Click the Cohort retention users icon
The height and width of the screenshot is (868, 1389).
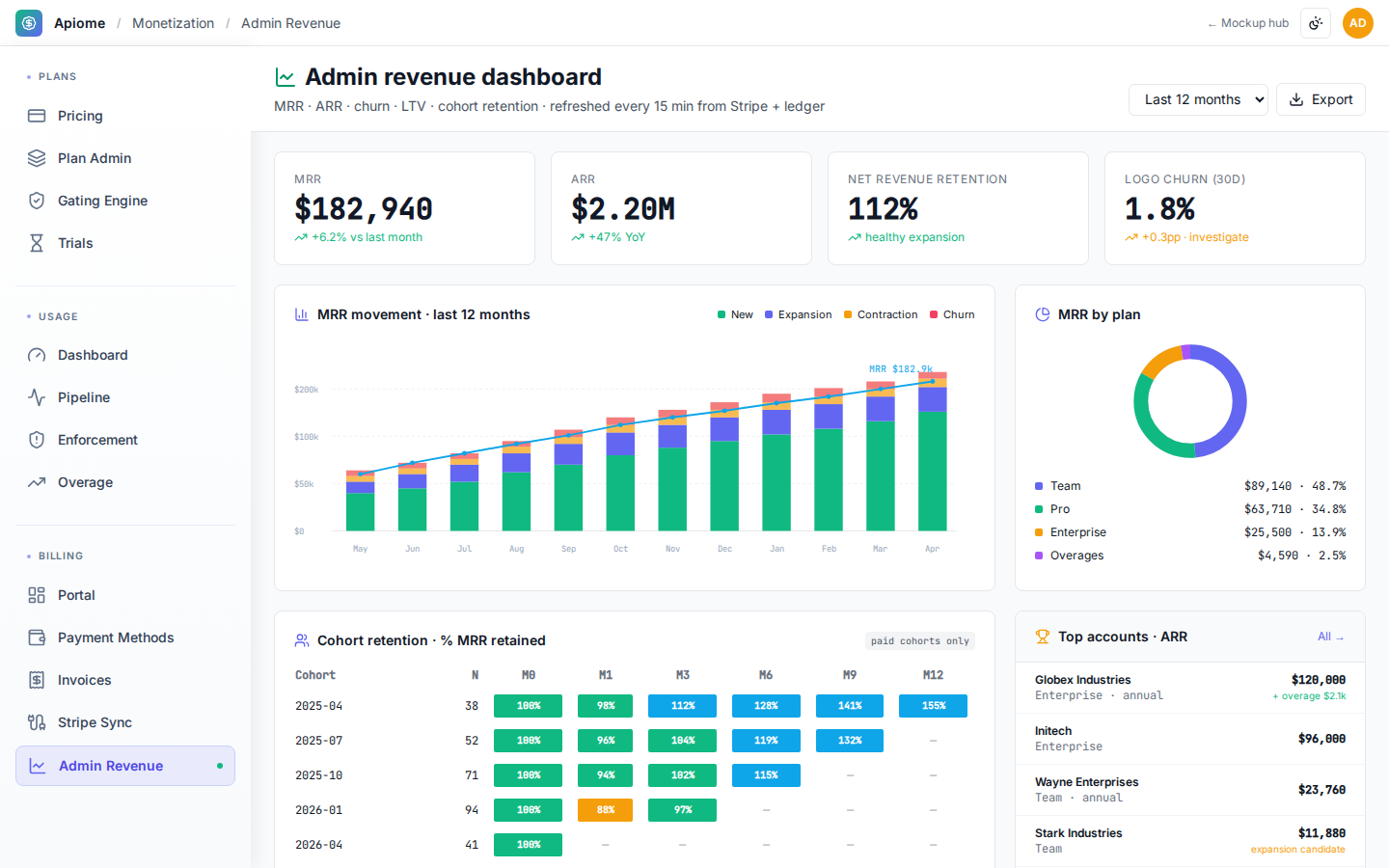point(301,640)
